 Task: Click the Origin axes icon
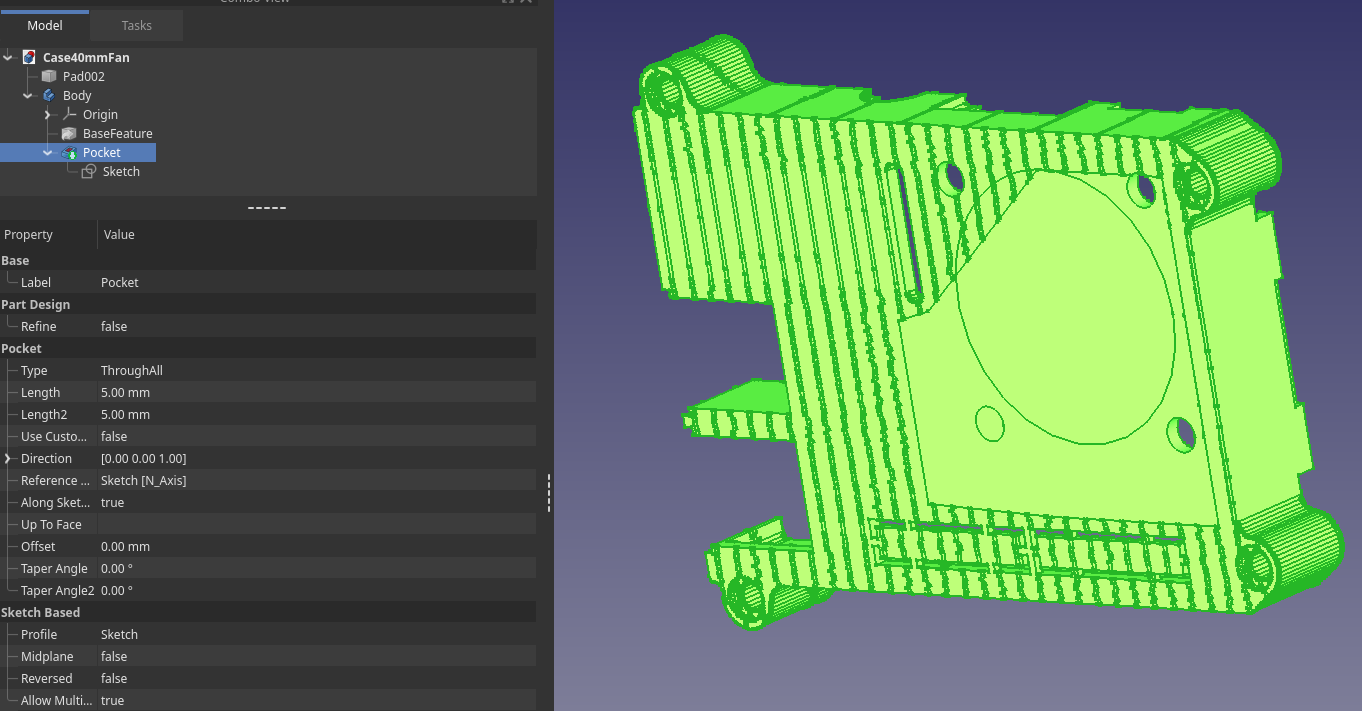pos(69,114)
